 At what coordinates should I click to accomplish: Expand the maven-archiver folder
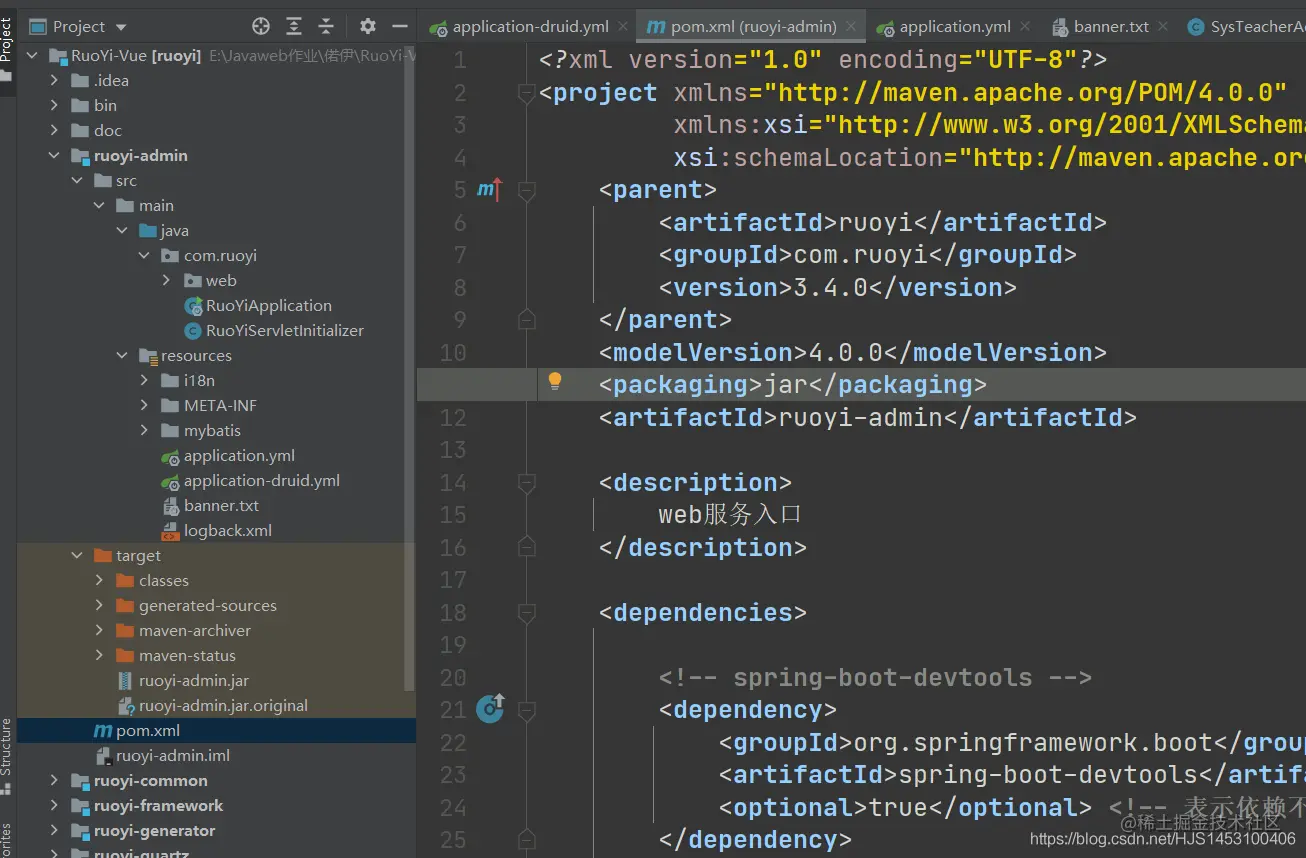click(100, 631)
